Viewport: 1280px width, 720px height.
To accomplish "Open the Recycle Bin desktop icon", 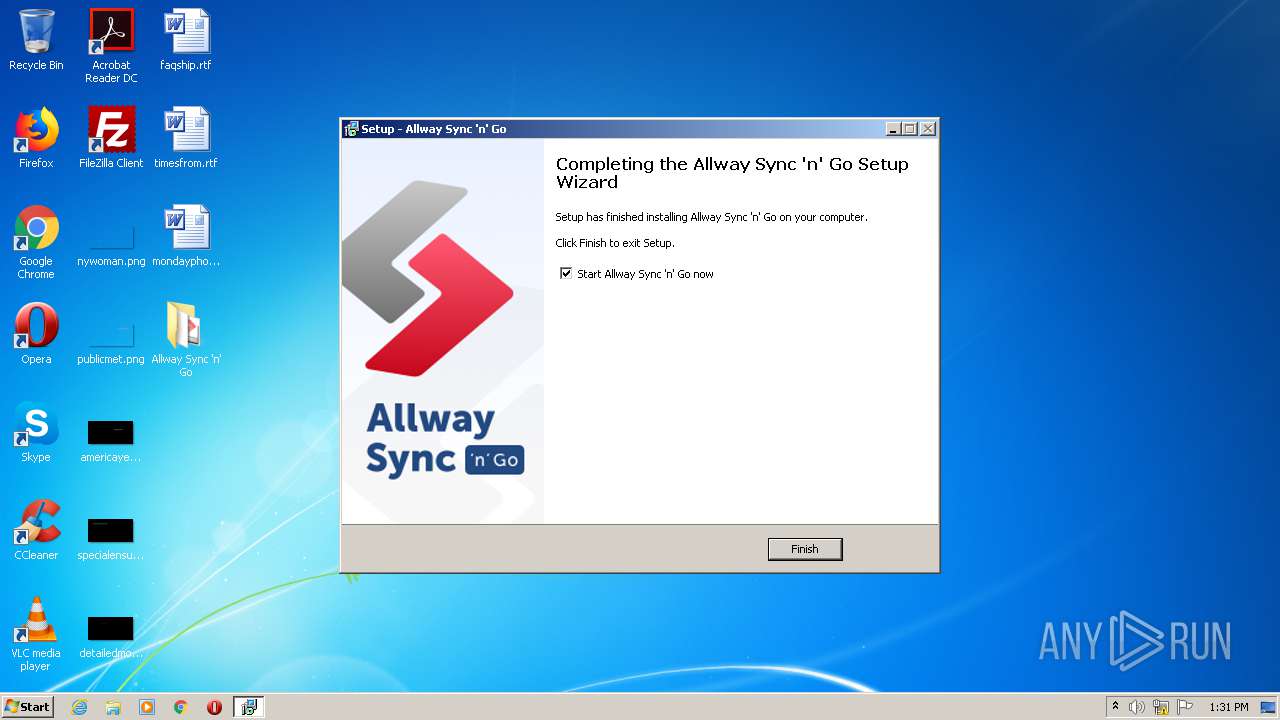I will click(36, 40).
